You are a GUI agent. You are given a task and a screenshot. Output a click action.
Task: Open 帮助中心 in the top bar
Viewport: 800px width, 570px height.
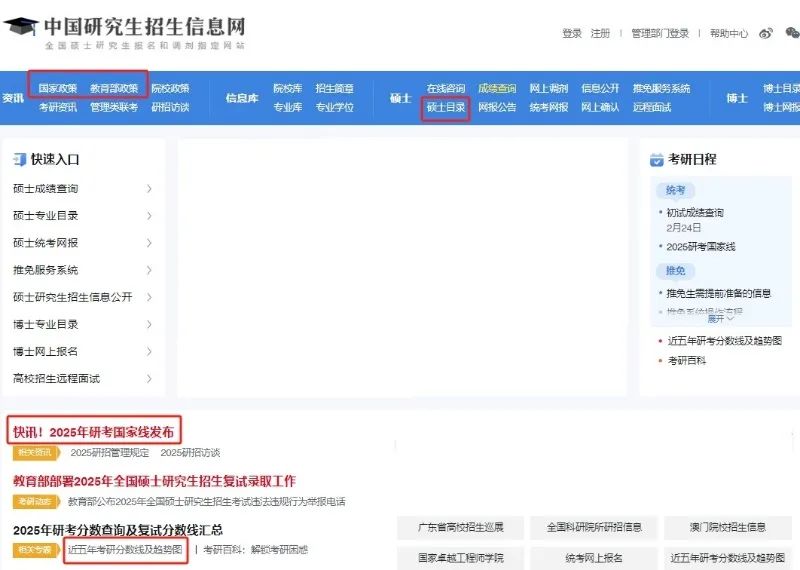point(728,33)
